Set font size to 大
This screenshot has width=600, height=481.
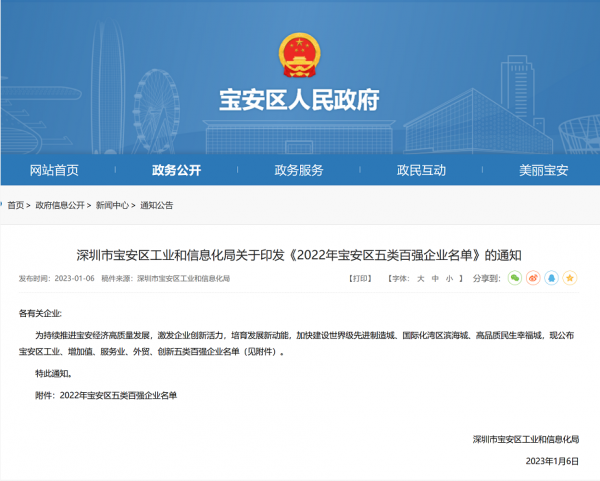pyautogui.click(x=421, y=278)
